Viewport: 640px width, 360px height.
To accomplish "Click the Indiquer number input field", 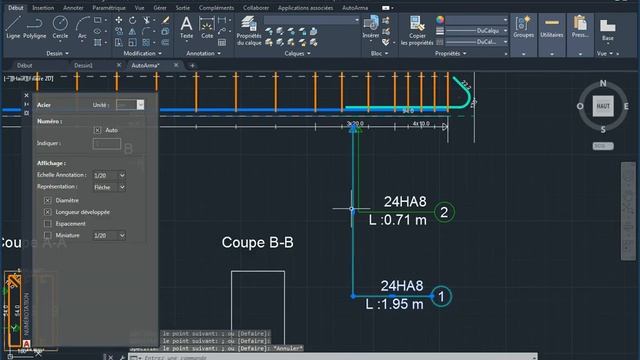I will (x=107, y=144).
